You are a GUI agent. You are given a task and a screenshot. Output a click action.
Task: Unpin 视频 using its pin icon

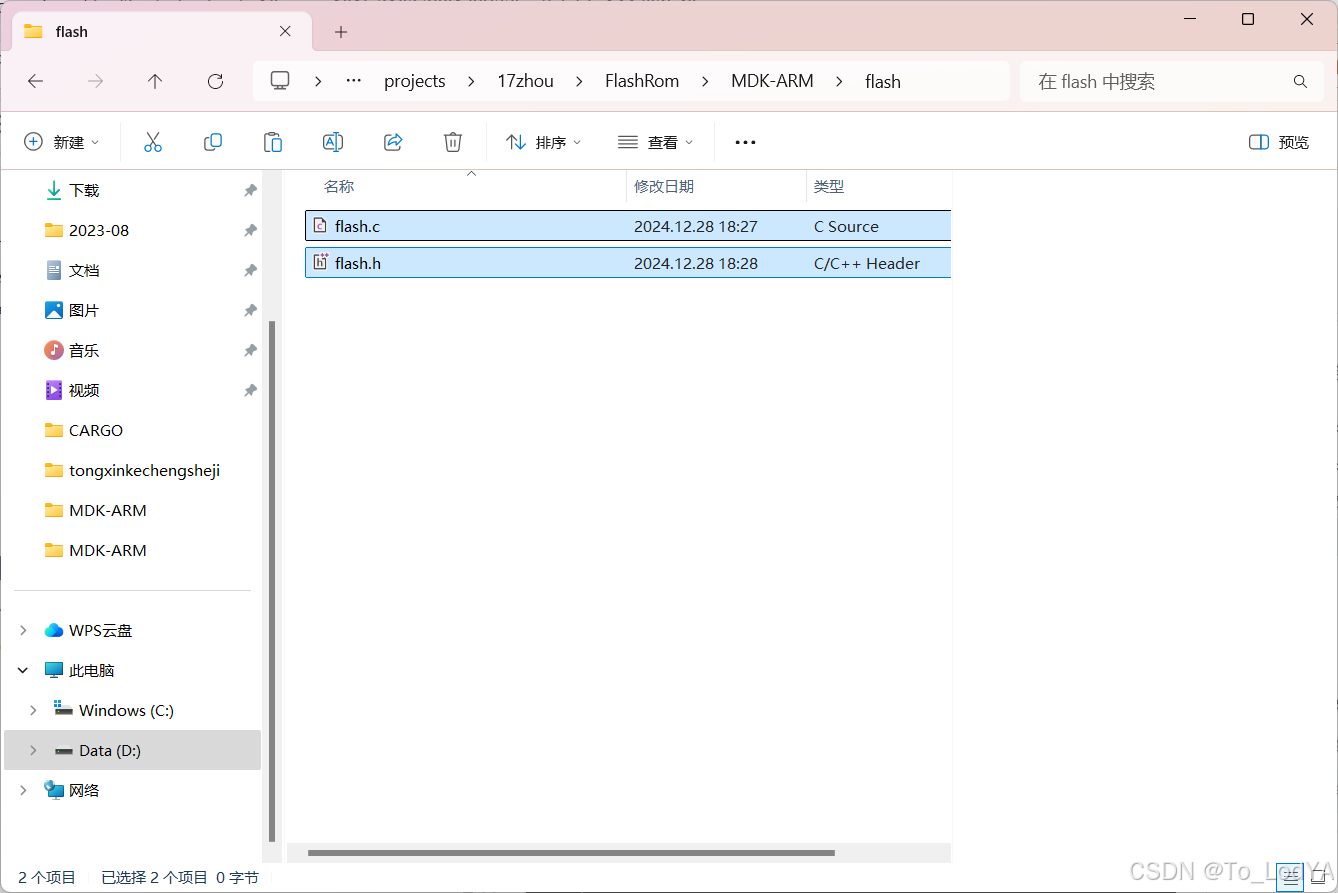pos(250,390)
